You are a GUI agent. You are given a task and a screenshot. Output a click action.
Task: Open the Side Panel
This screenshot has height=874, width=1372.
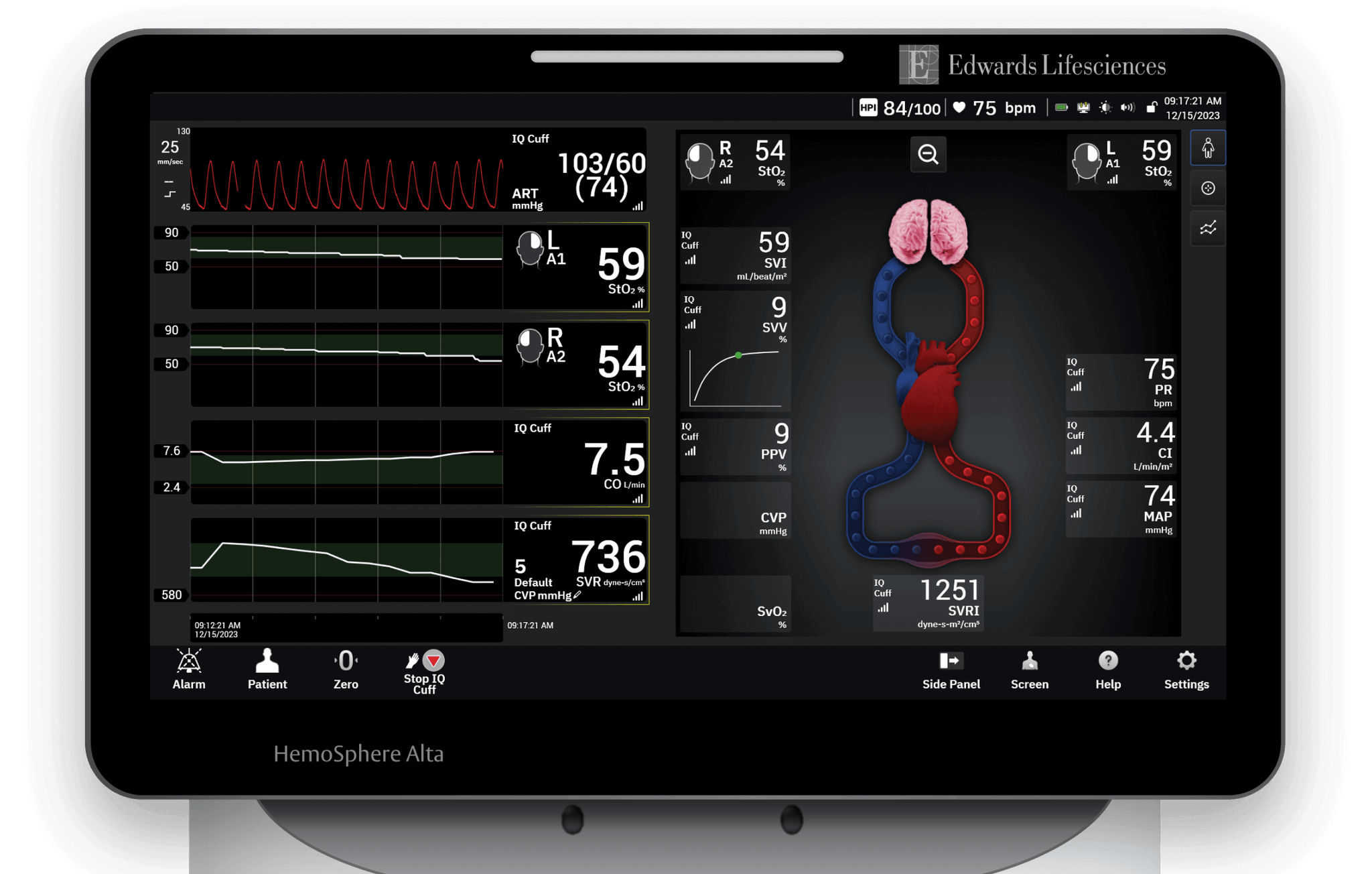click(951, 670)
